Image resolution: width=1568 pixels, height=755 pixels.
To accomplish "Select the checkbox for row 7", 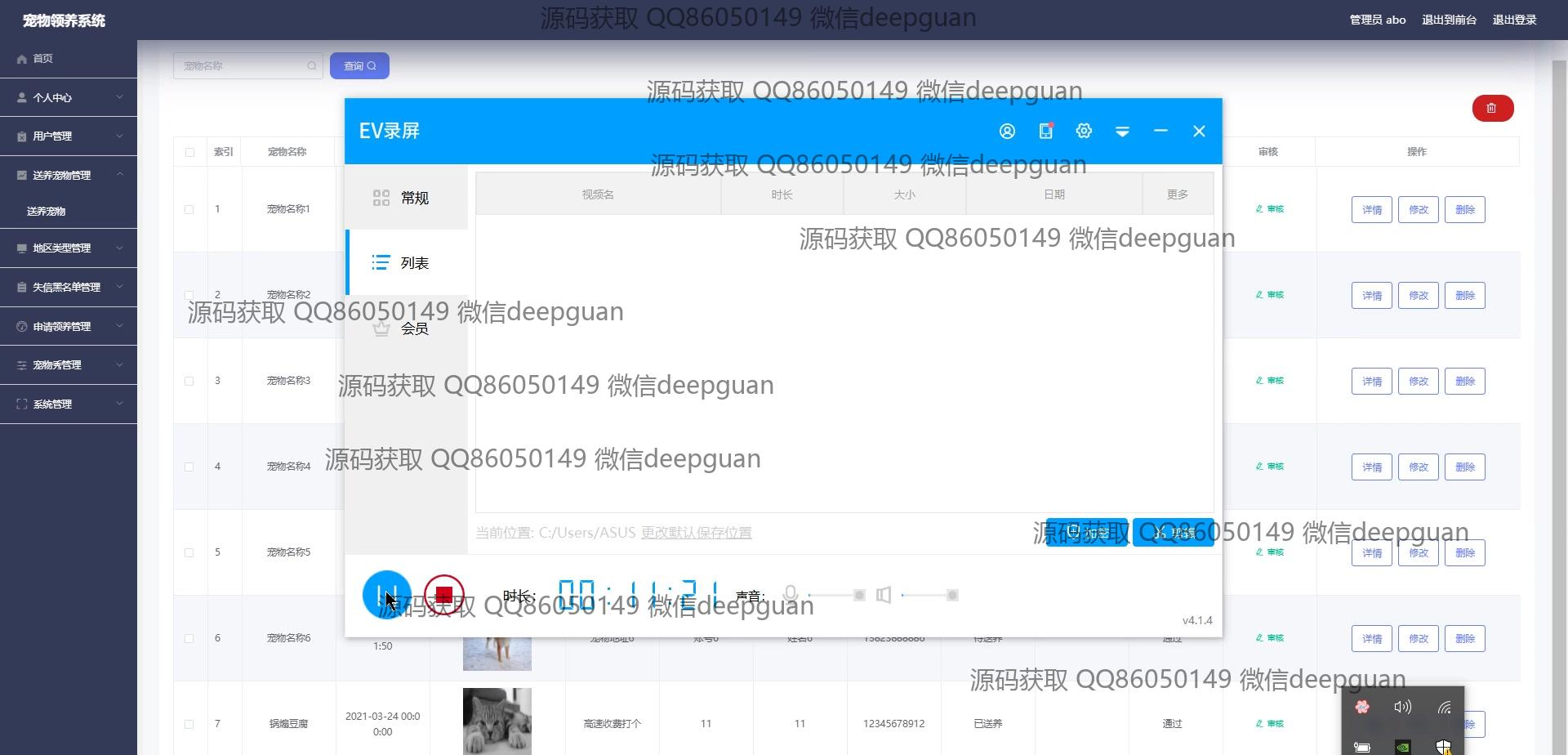I will pos(189,724).
